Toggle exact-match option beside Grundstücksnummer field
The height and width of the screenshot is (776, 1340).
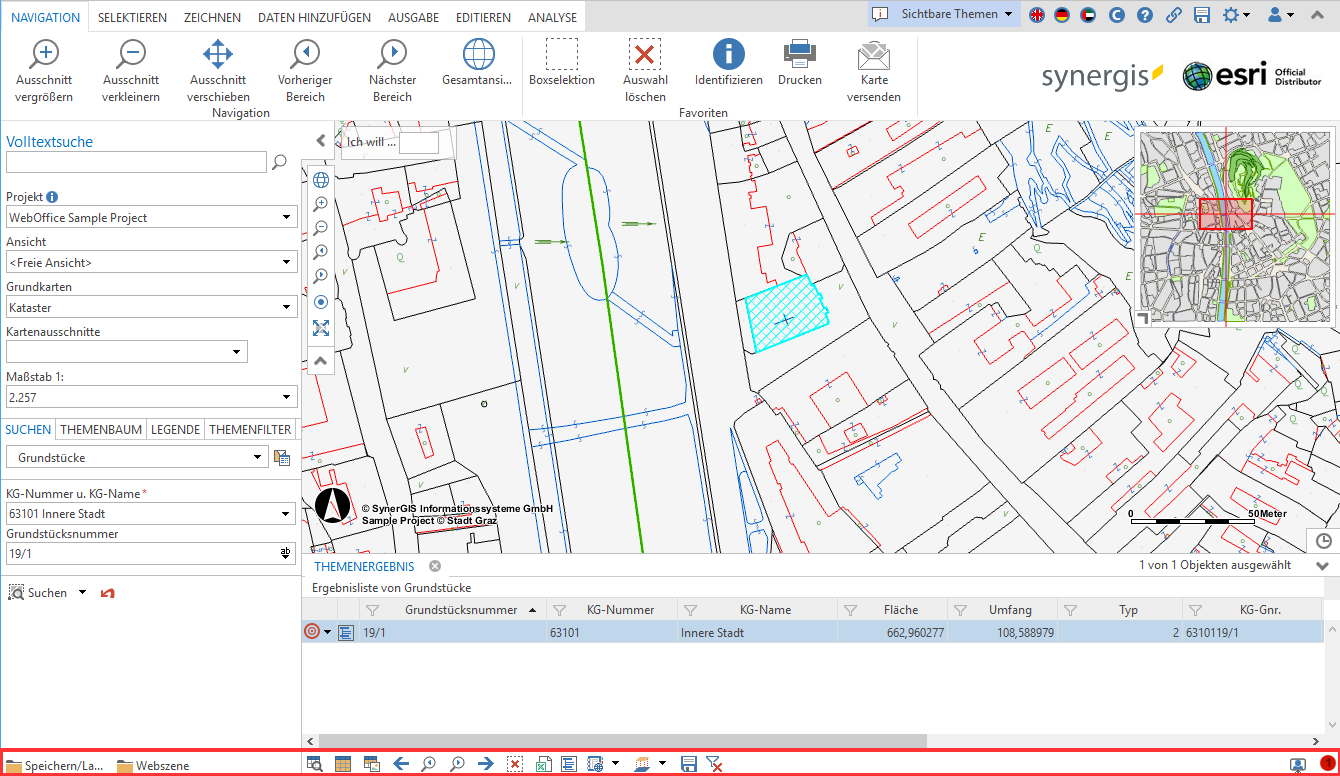pos(285,551)
